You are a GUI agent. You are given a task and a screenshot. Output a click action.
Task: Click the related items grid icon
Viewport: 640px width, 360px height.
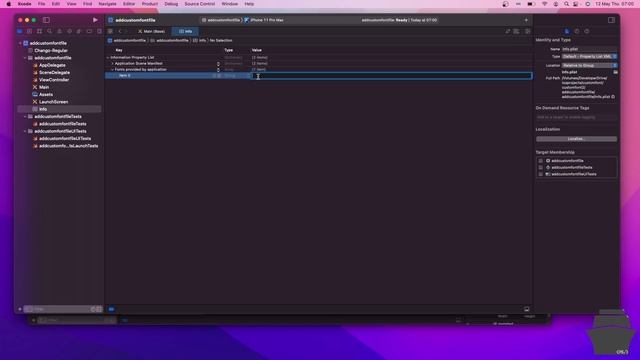(x=110, y=31)
